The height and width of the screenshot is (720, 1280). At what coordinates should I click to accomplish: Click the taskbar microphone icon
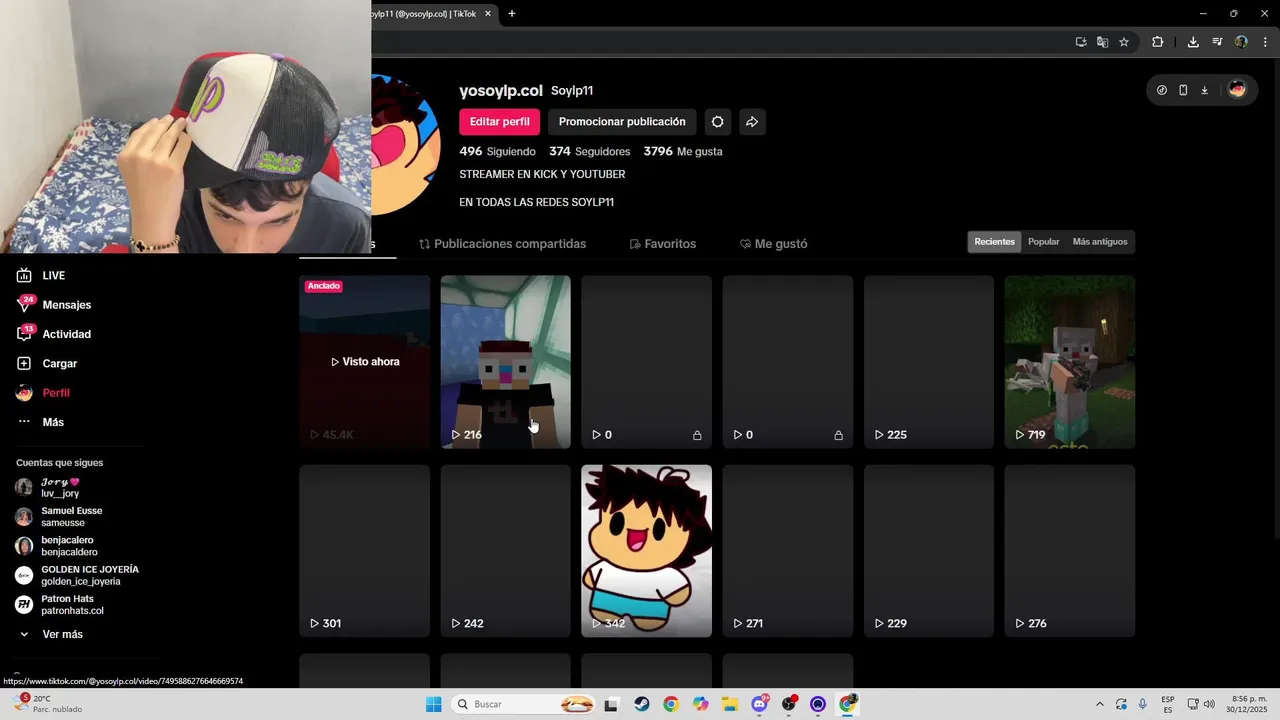[1142, 704]
